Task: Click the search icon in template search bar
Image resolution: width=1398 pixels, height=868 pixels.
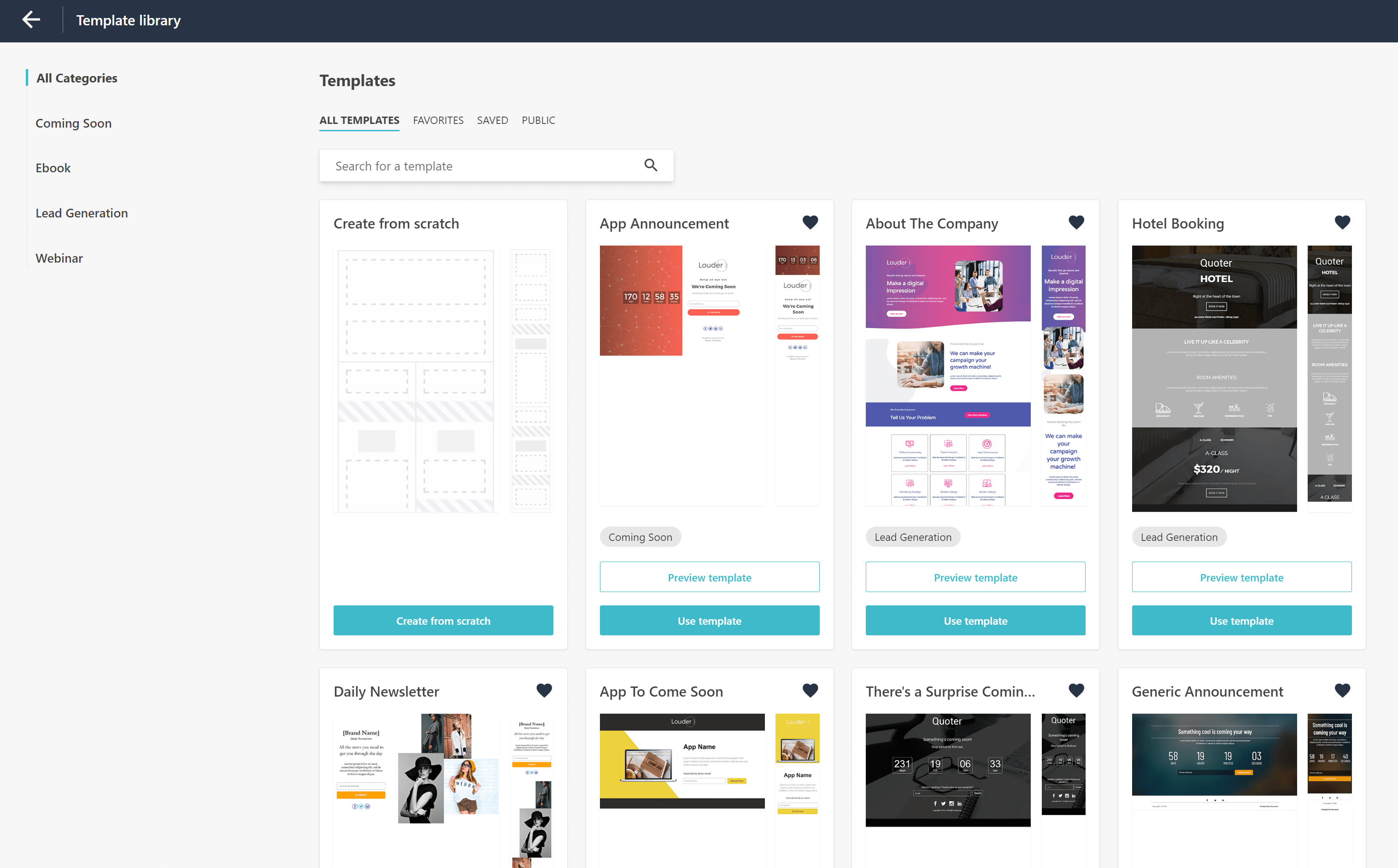Action: click(x=651, y=165)
